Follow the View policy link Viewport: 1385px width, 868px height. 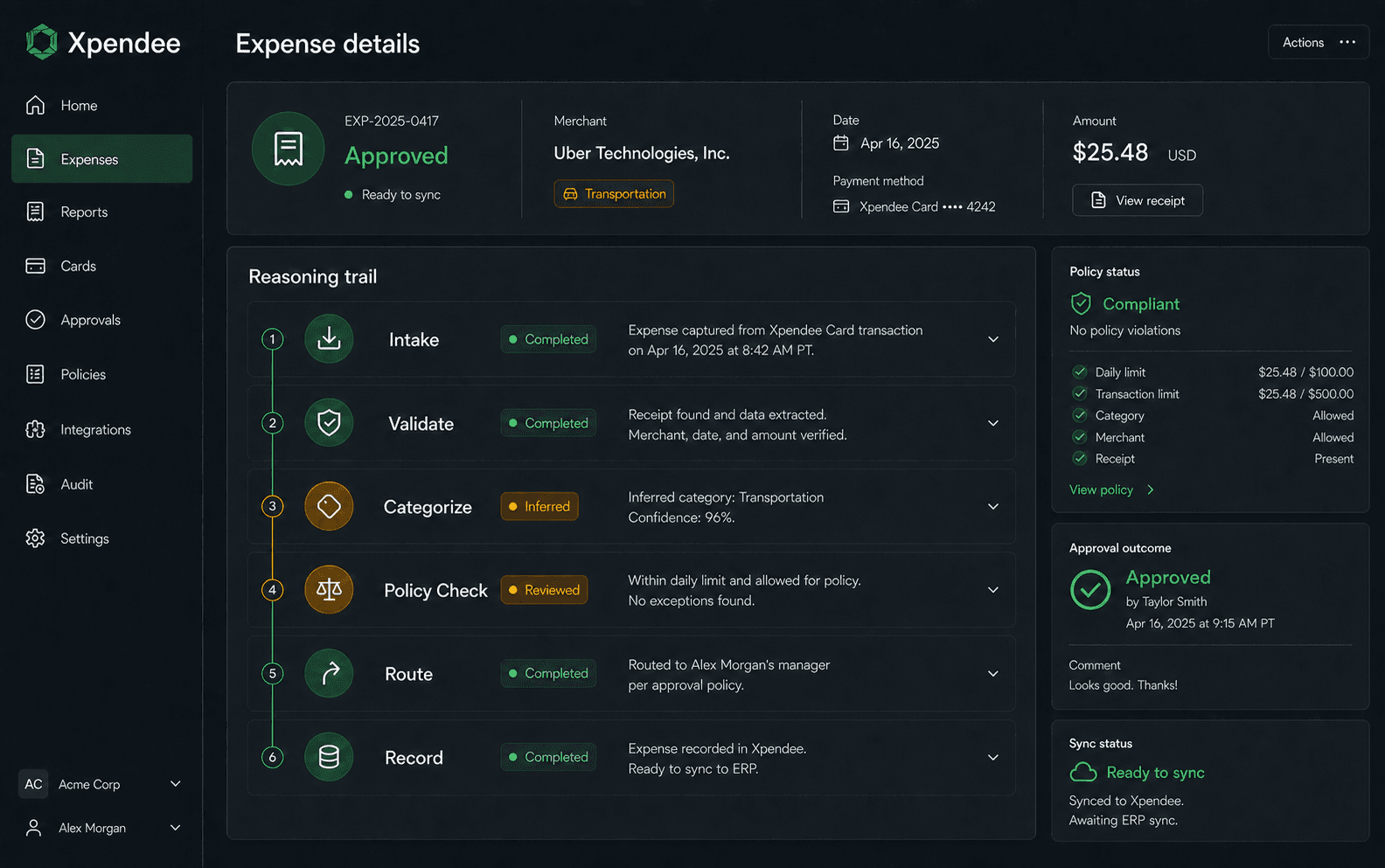pos(1111,490)
